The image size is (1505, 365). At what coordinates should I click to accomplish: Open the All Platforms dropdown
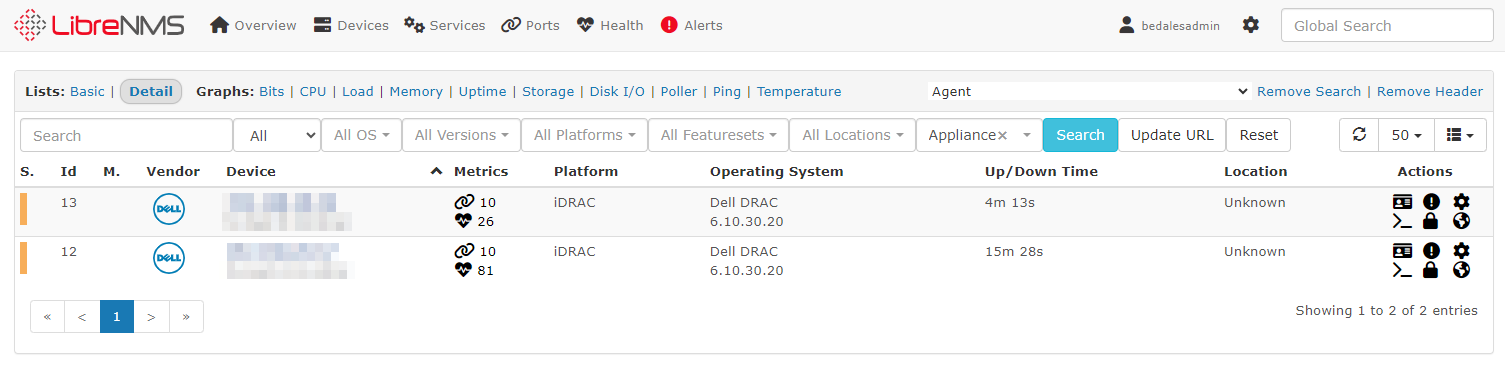click(584, 135)
